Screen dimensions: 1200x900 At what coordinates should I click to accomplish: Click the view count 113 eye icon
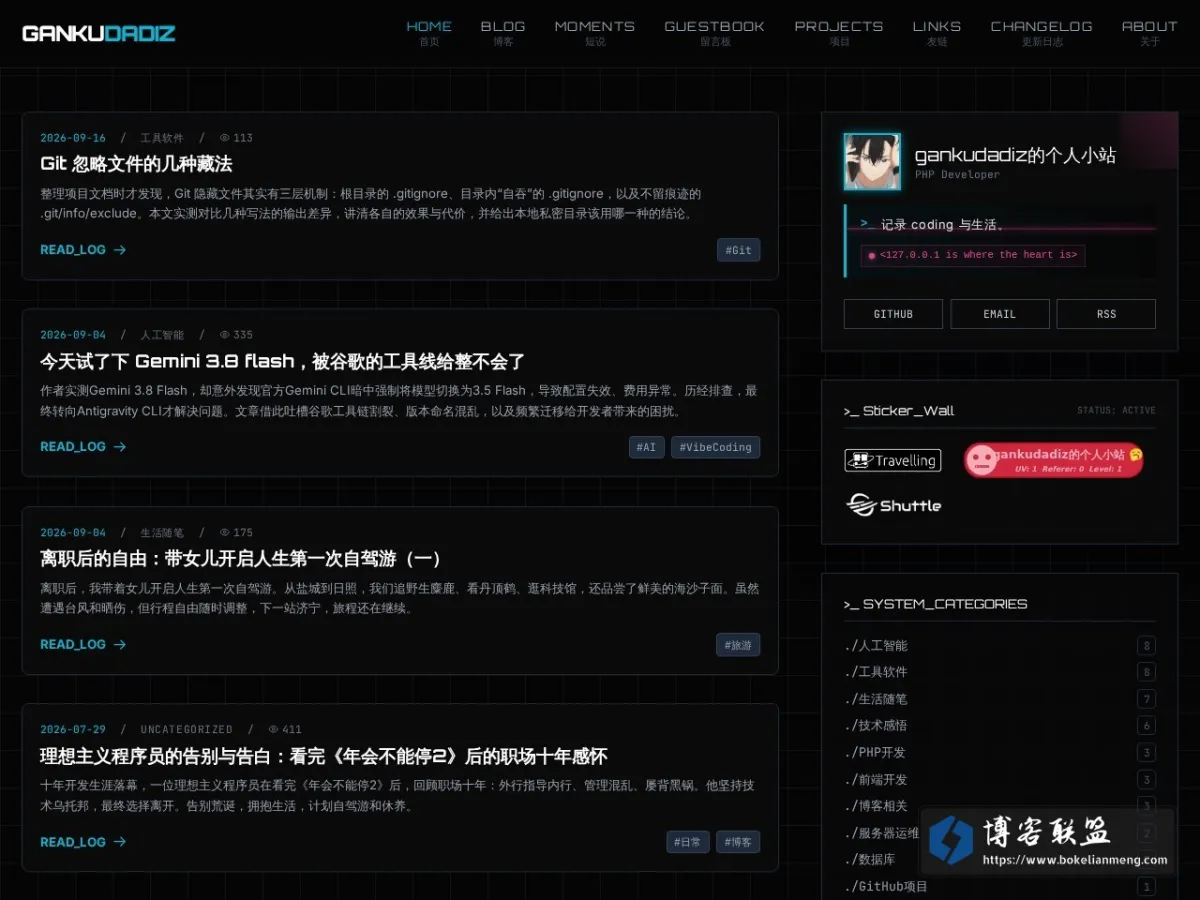225,138
